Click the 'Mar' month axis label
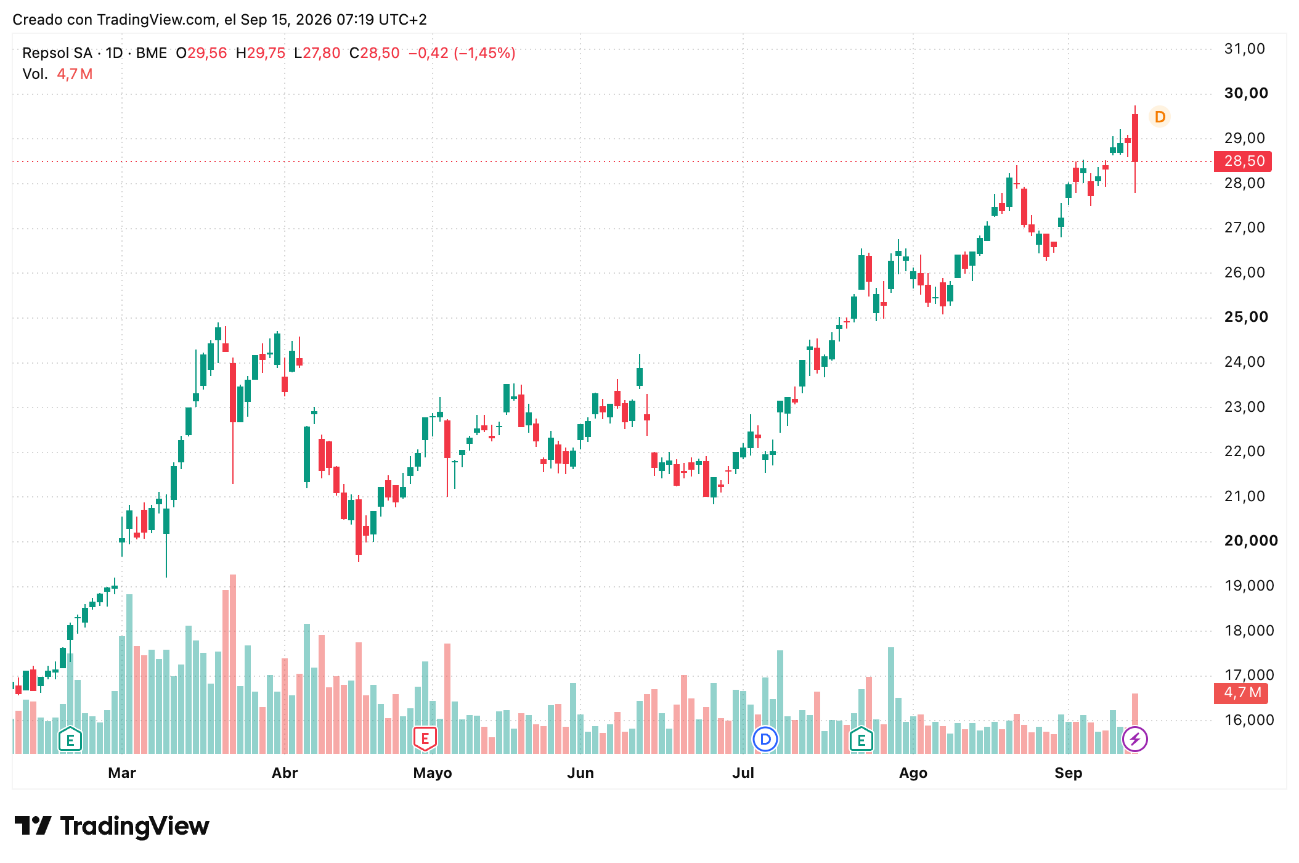 click(121, 773)
